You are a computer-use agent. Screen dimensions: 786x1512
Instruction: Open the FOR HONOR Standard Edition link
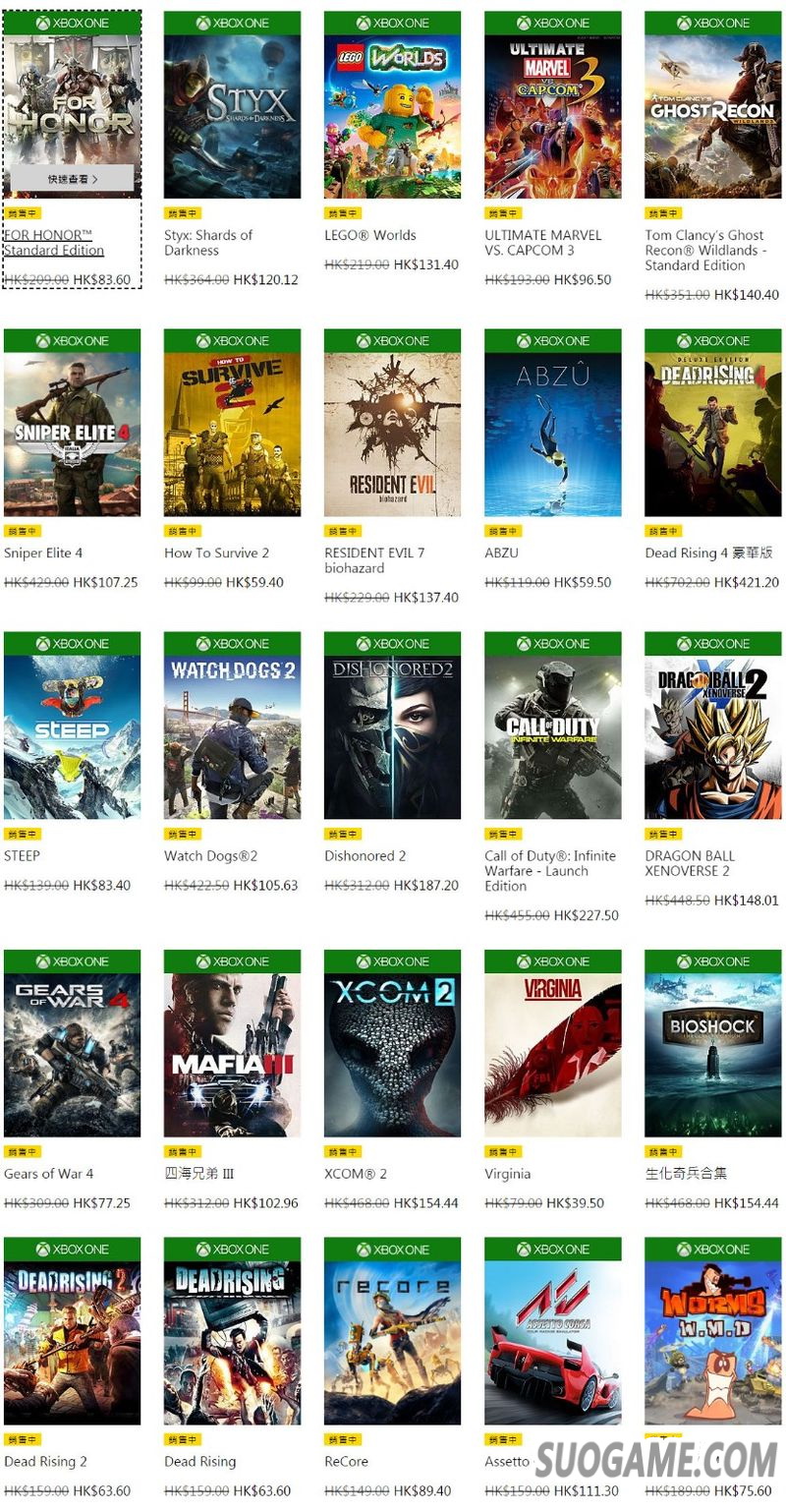[54, 243]
